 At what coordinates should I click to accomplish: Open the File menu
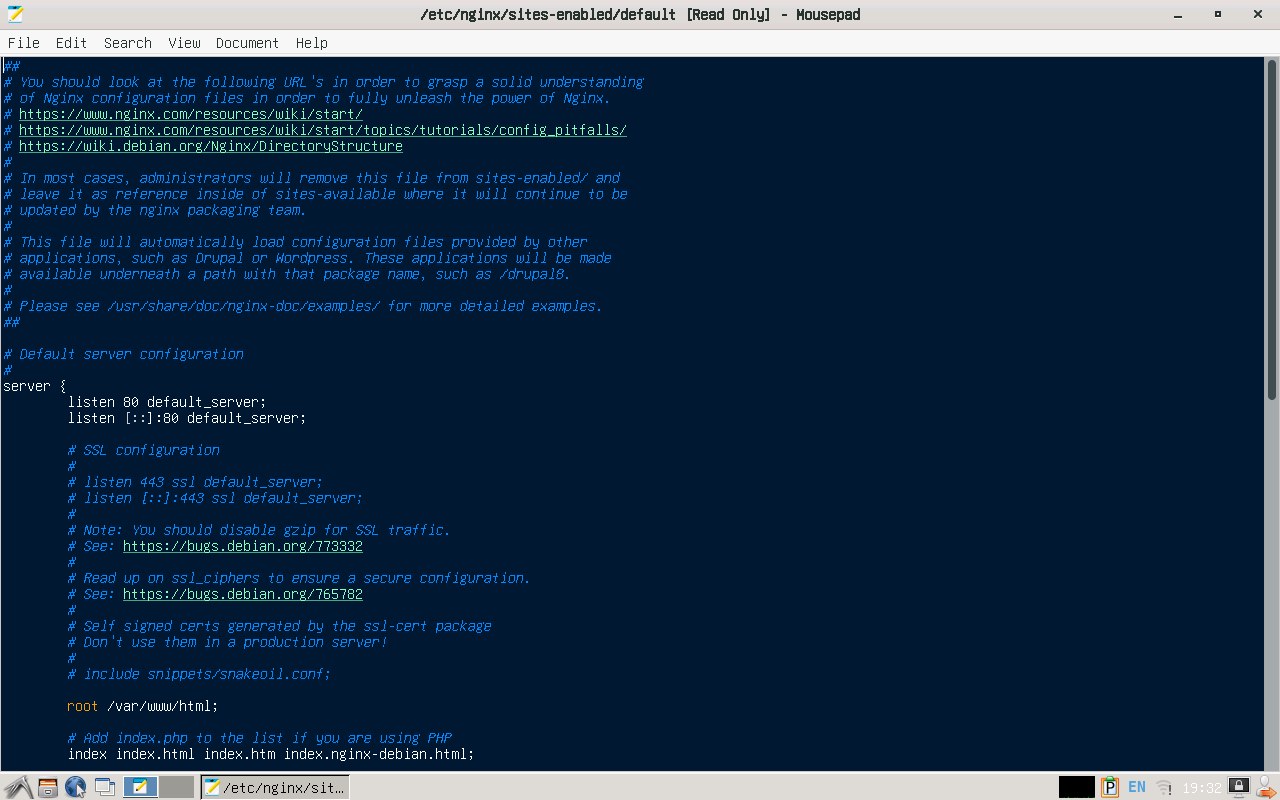coord(24,43)
